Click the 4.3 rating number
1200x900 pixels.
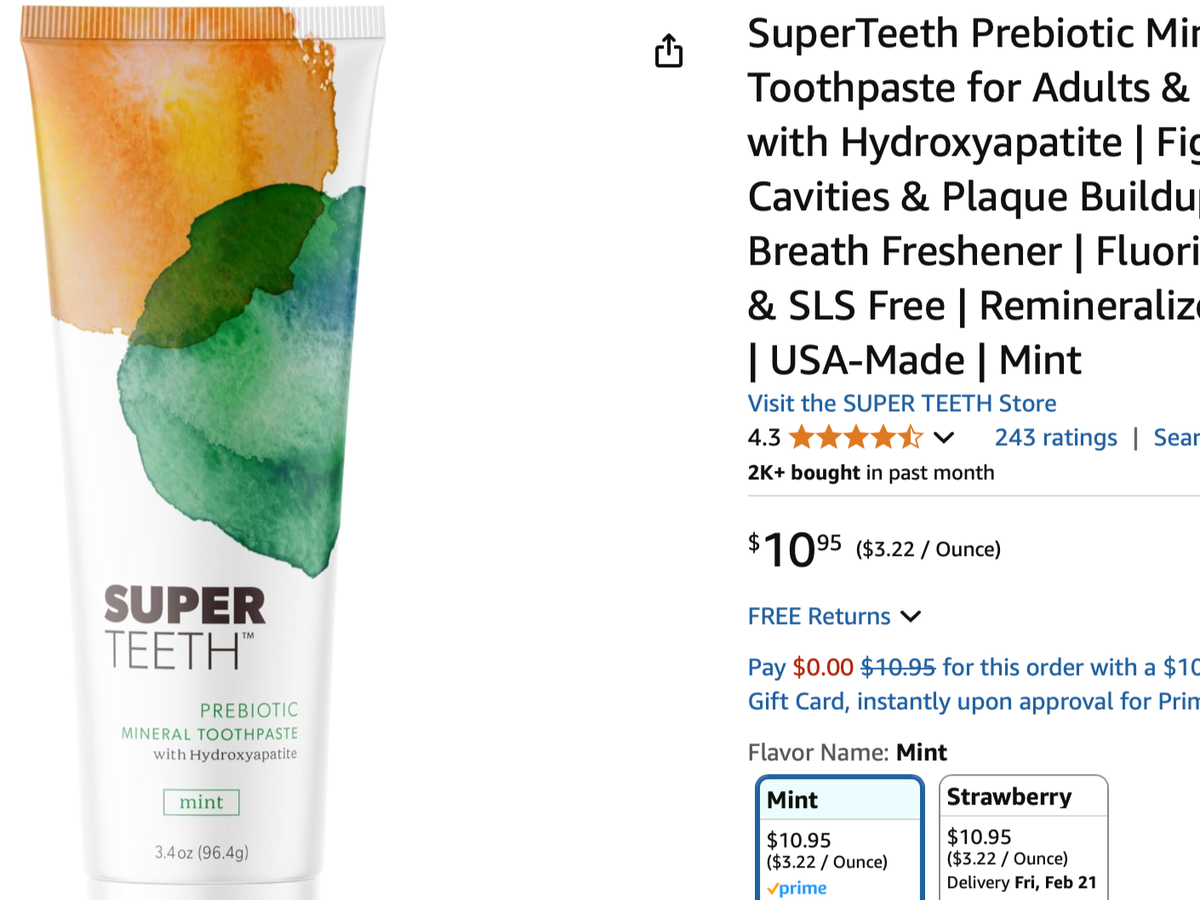click(764, 438)
